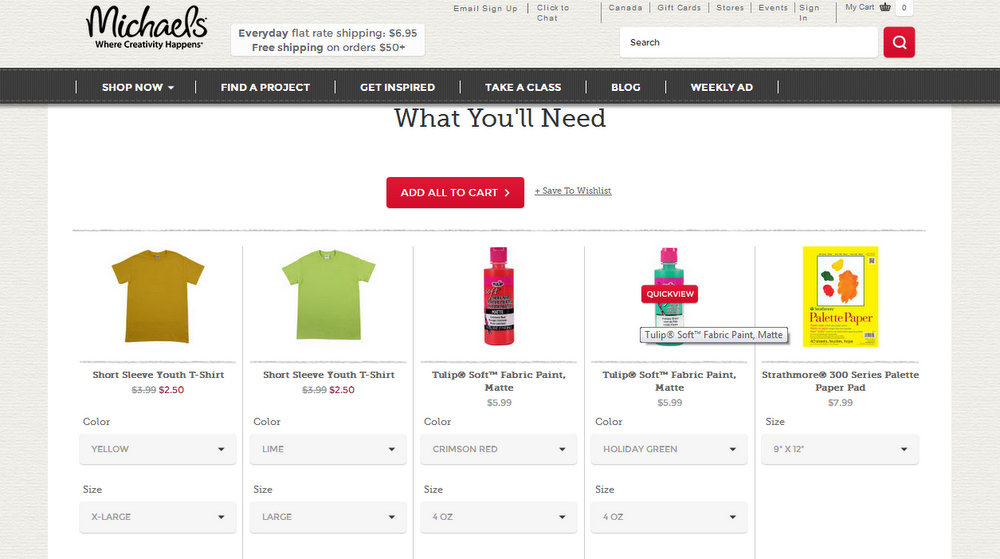The image size is (1000, 559).
Task: Open the Events link
Action: [773, 8]
